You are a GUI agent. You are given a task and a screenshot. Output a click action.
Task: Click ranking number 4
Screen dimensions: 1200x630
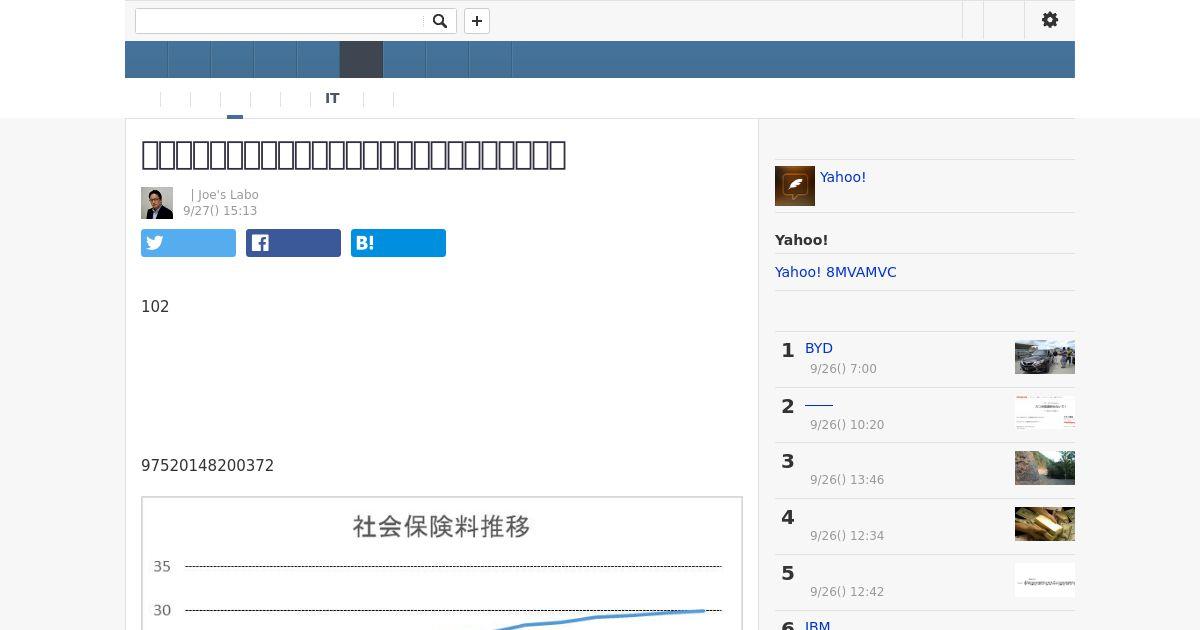point(788,517)
